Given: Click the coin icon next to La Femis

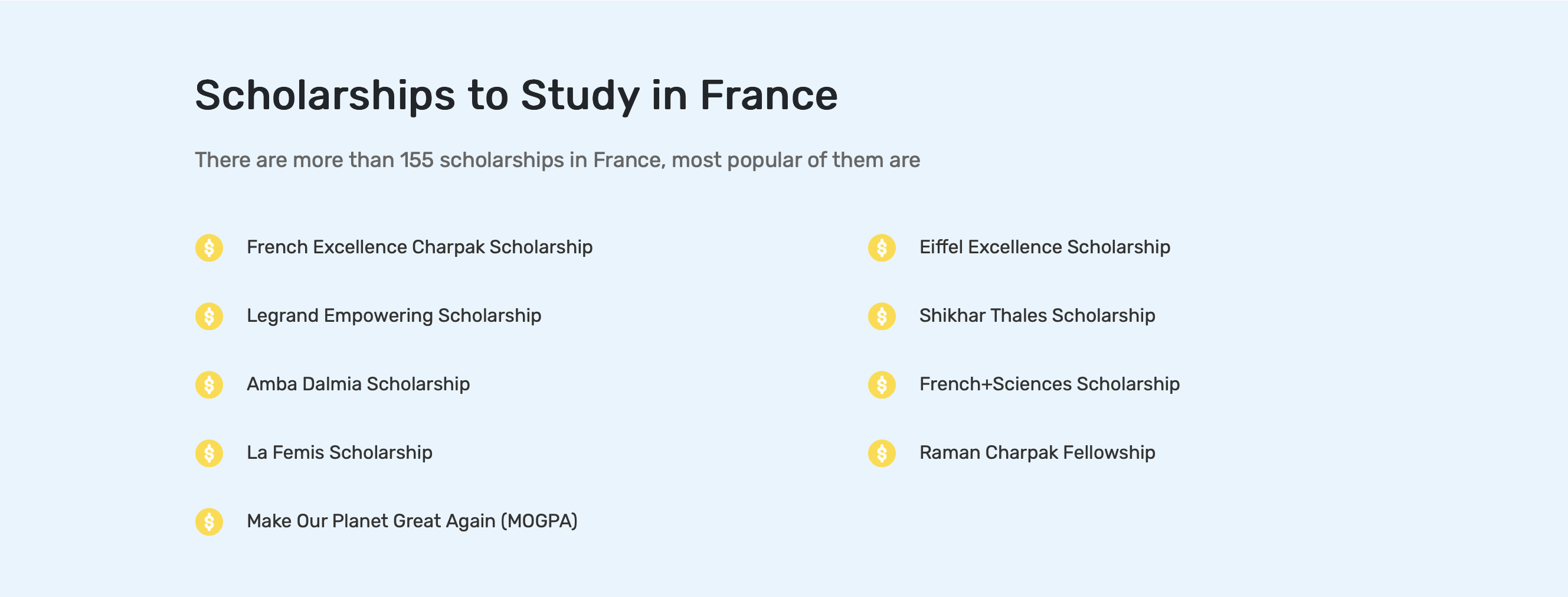Looking at the screenshot, I should click(209, 454).
